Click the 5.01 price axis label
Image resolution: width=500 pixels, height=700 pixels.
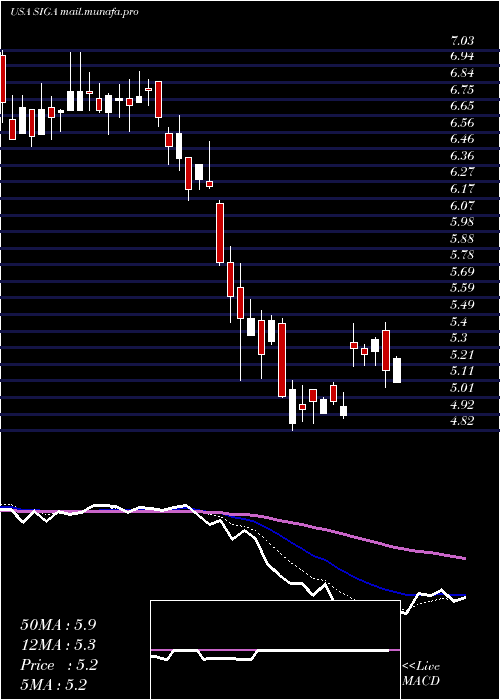click(462, 388)
